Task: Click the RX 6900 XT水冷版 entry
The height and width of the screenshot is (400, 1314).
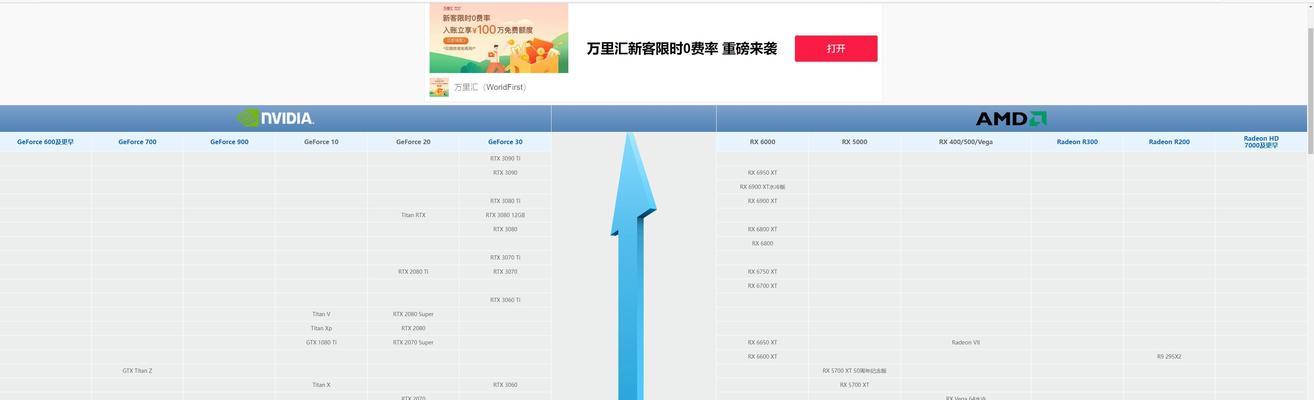Action: click(x=762, y=187)
